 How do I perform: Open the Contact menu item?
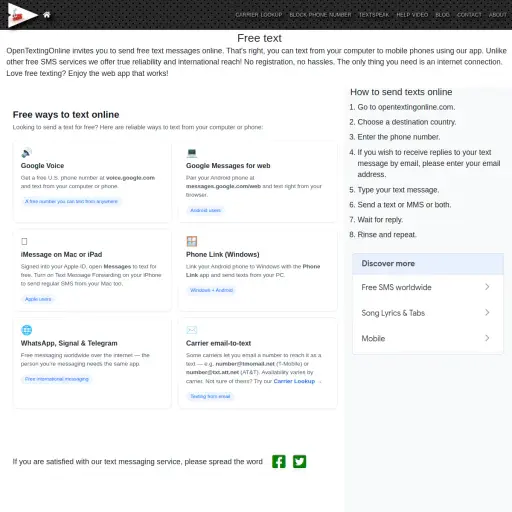tap(469, 15)
